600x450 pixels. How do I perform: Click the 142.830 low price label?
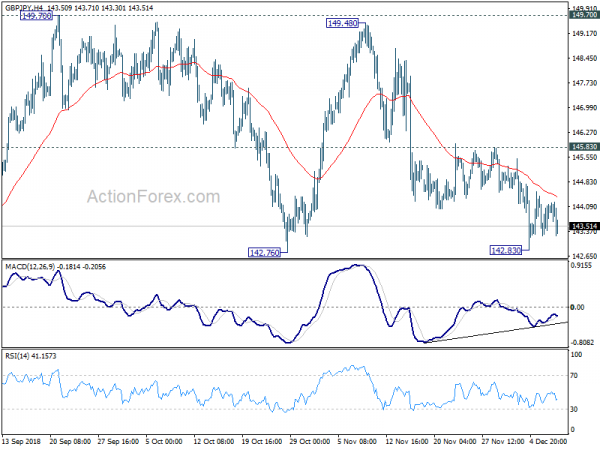506,251
